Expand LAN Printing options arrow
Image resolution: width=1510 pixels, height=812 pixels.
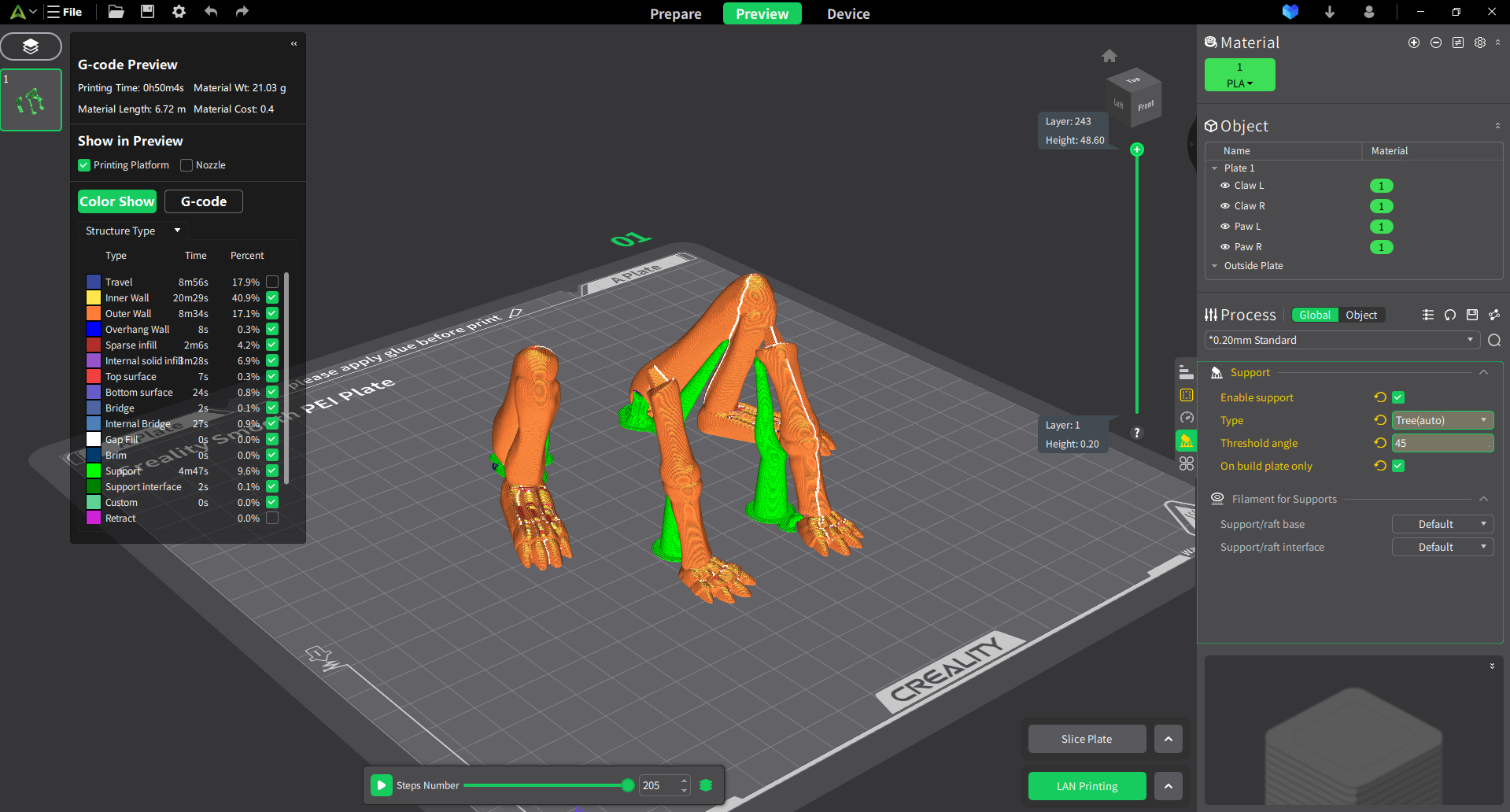point(1168,786)
